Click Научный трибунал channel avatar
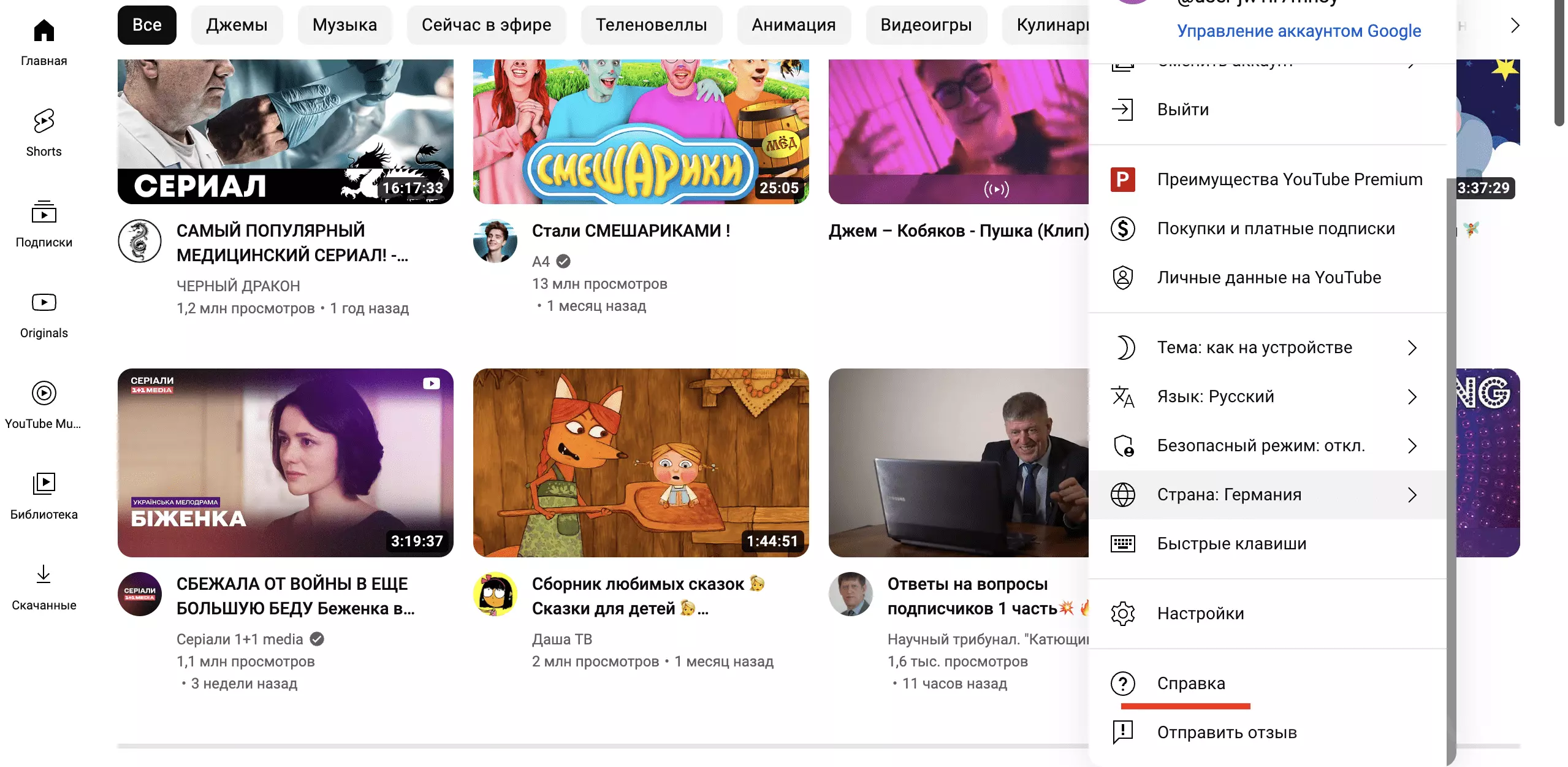The height and width of the screenshot is (767, 1568). pyautogui.click(x=851, y=594)
